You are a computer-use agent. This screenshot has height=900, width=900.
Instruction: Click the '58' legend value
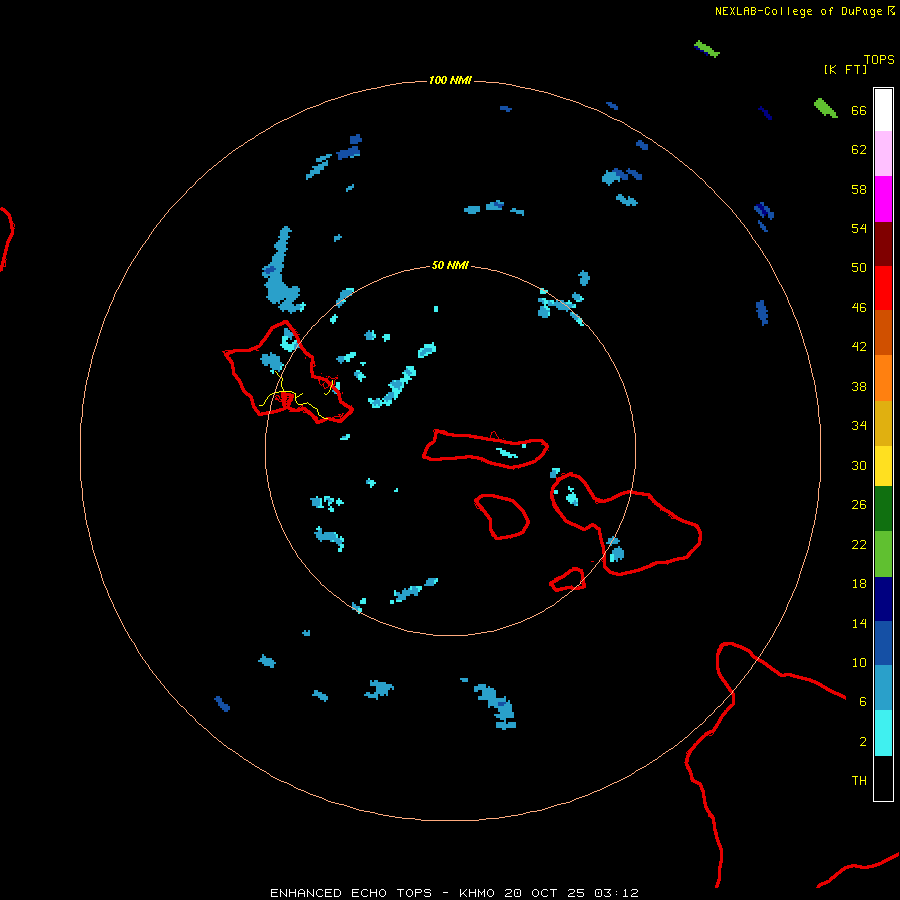pyautogui.click(x=859, y=189)
